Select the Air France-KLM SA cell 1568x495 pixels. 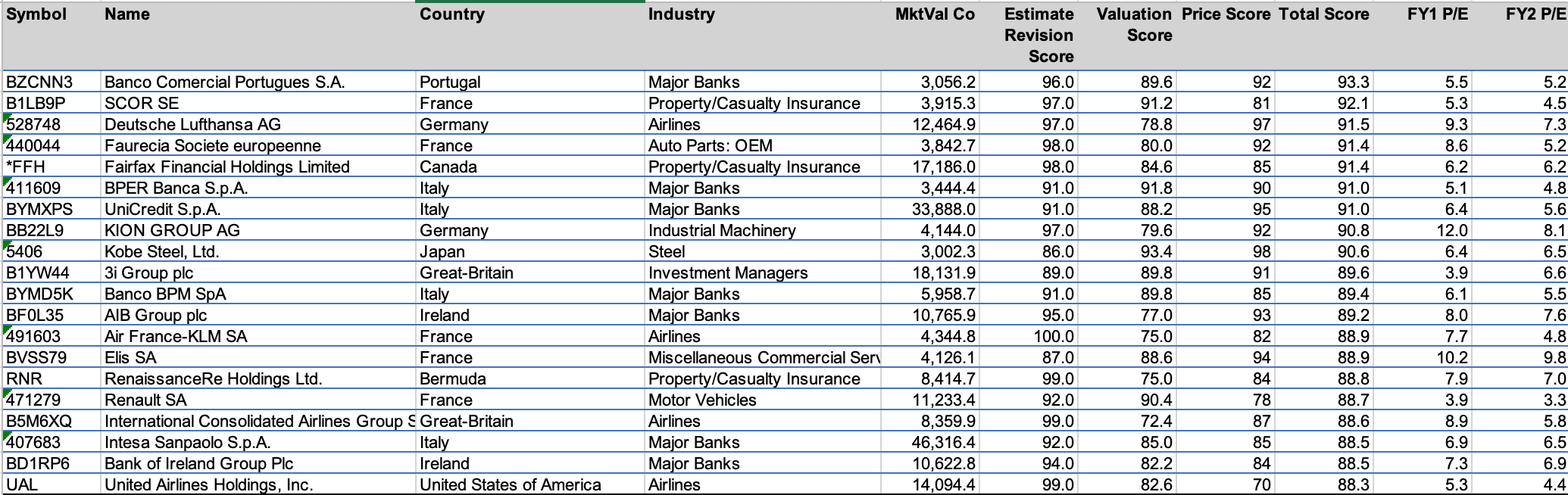(x=258, y=336)
